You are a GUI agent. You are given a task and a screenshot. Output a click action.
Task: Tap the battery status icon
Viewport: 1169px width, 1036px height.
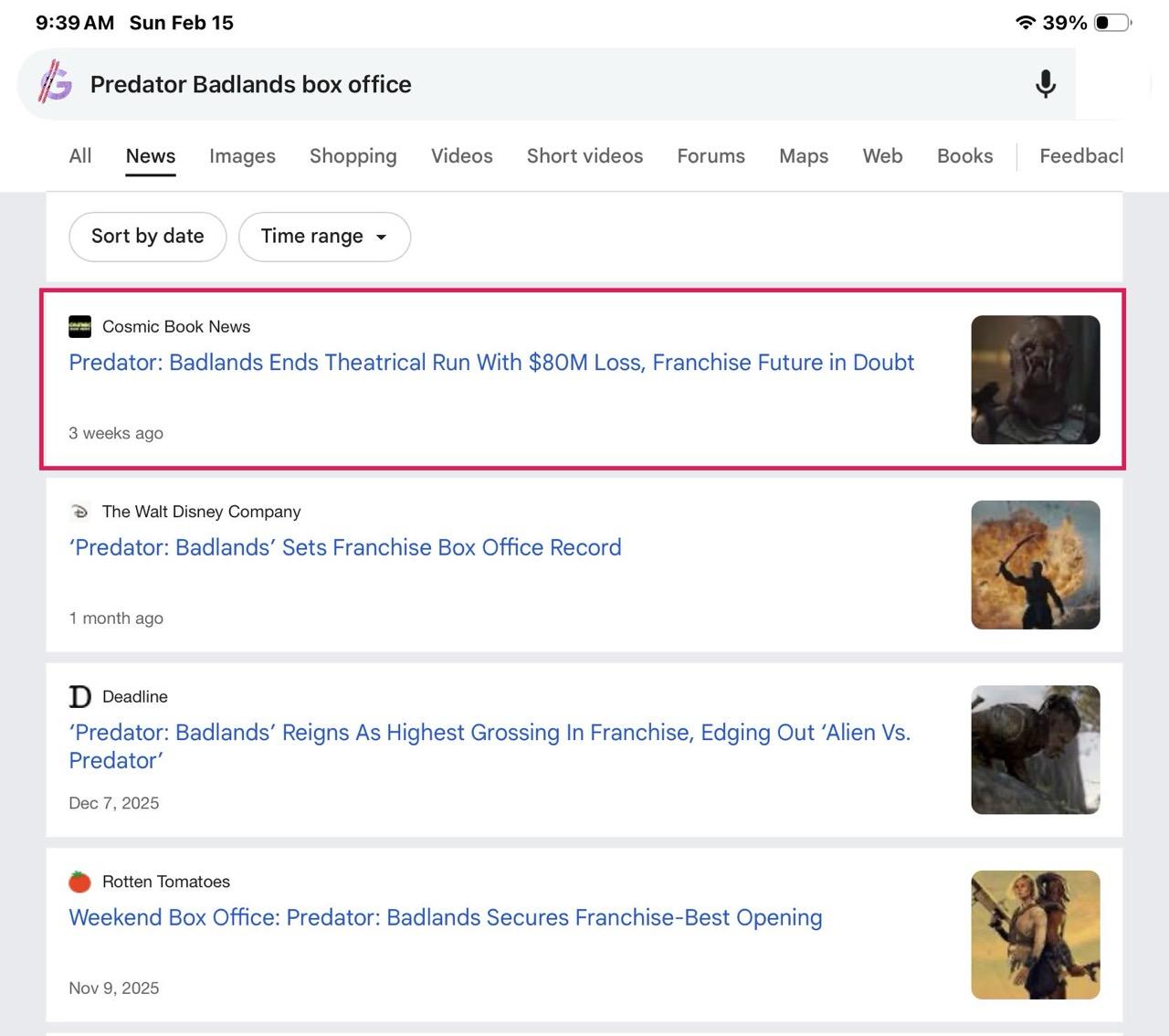(x=1112, y=22)
